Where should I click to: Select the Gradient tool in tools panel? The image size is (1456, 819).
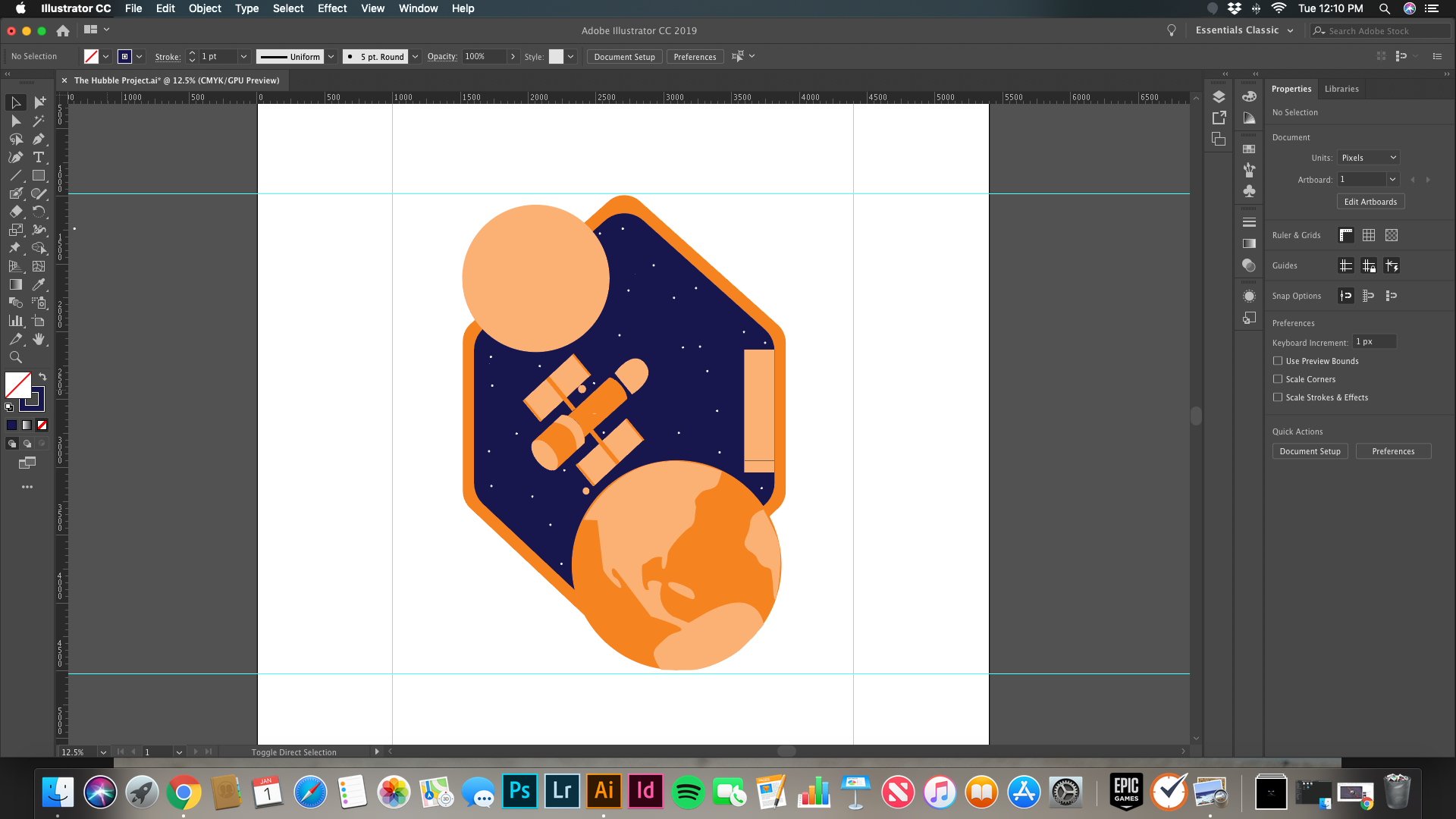coord(16,284)
